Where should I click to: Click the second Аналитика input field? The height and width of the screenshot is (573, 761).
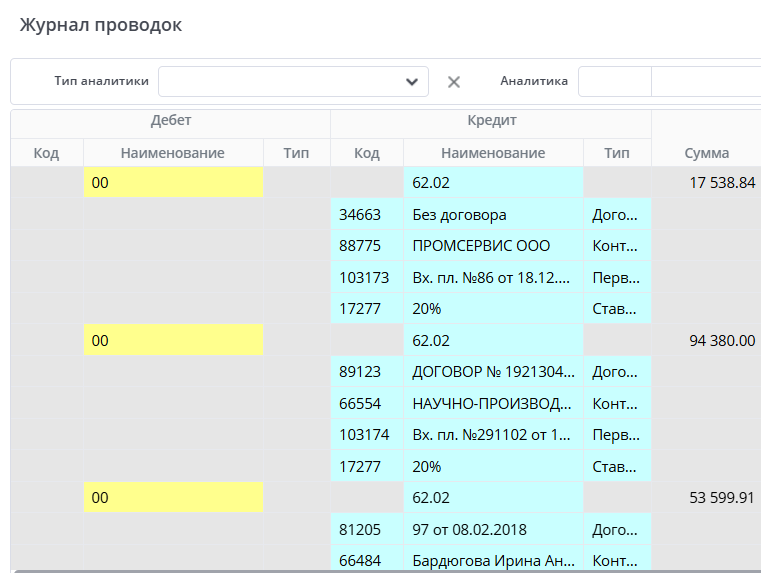(x=705, y=82)
